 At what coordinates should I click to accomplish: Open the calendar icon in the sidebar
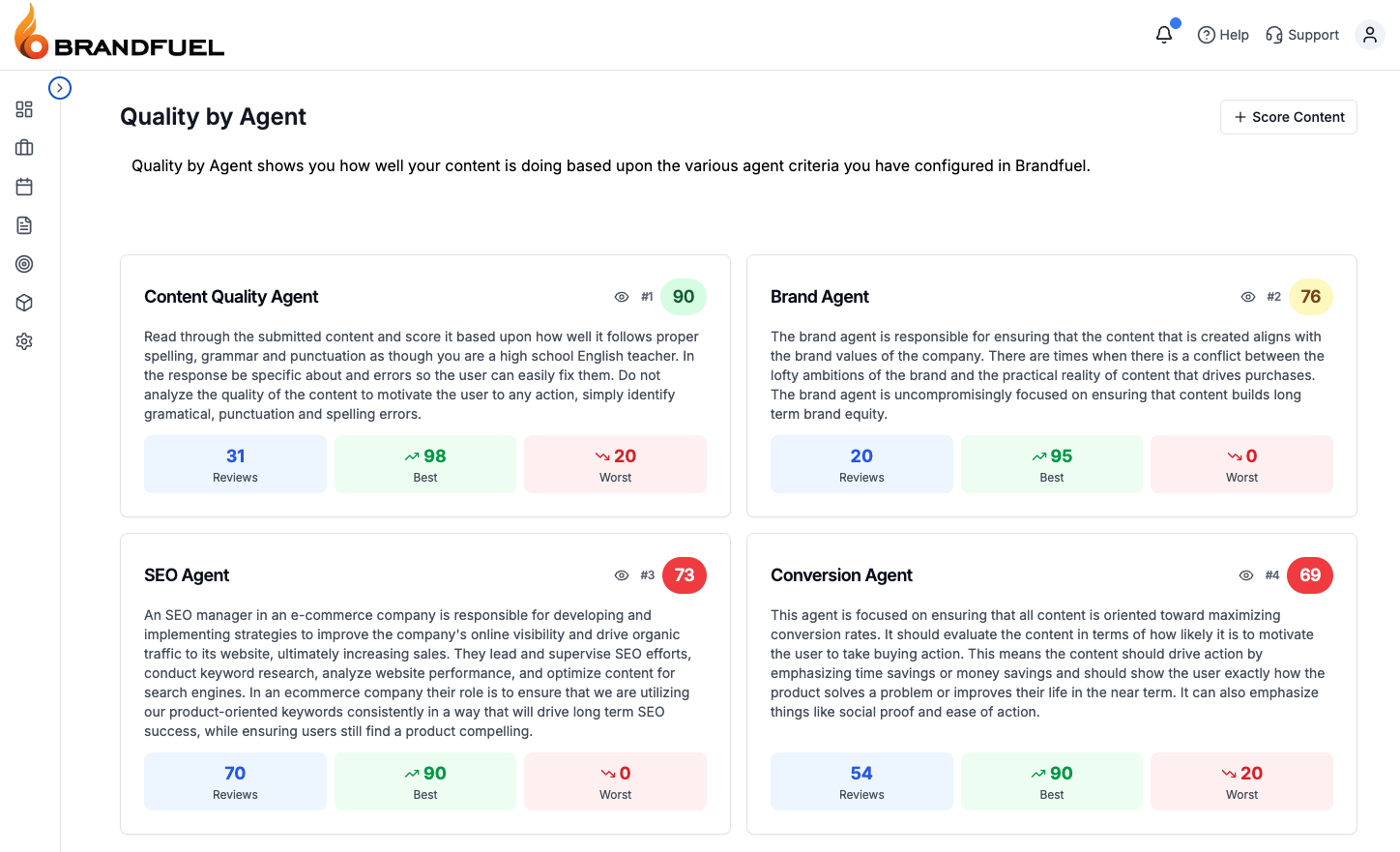coord(23,186)
